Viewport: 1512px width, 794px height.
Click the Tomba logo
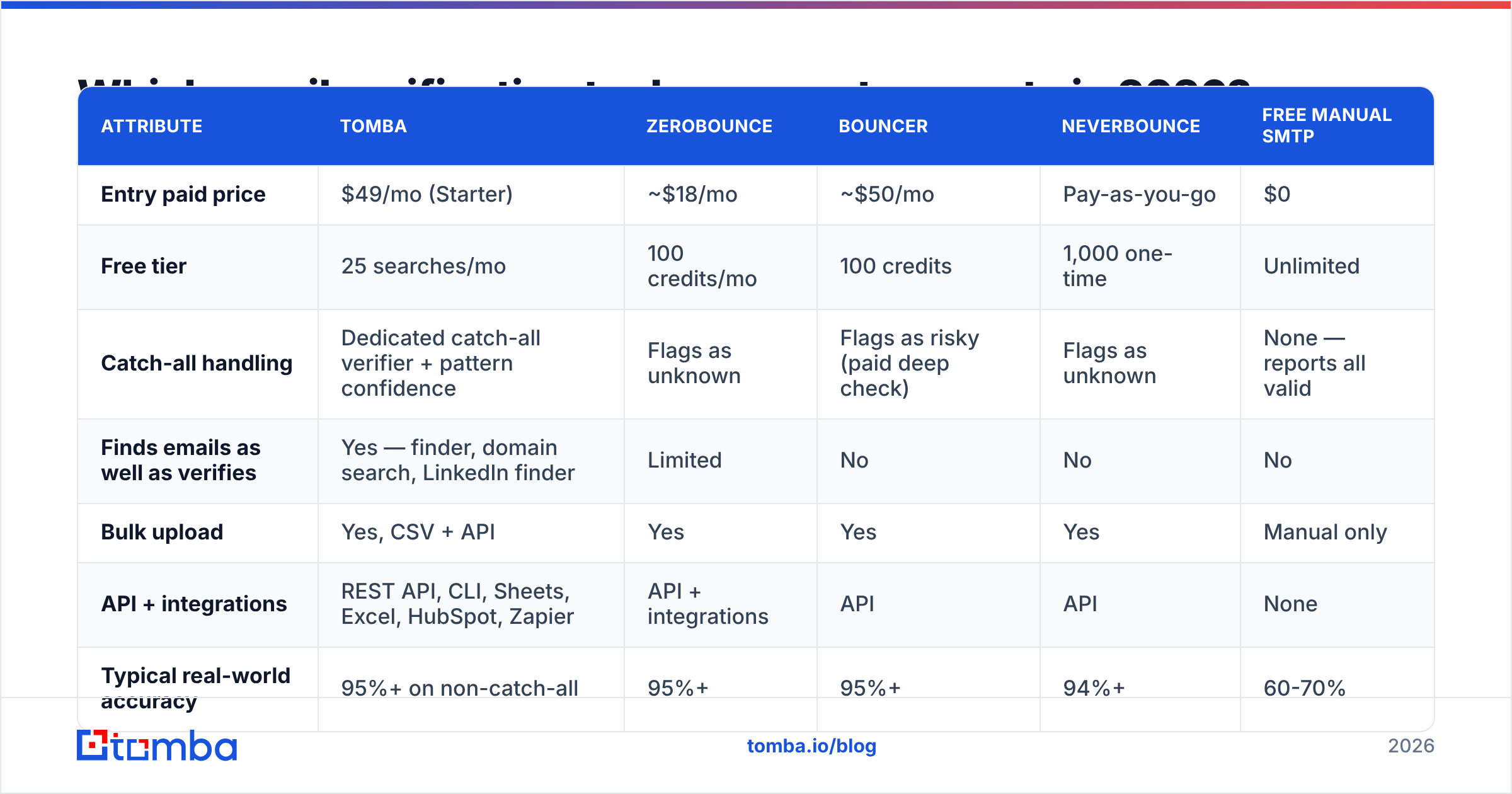point(157,745)
